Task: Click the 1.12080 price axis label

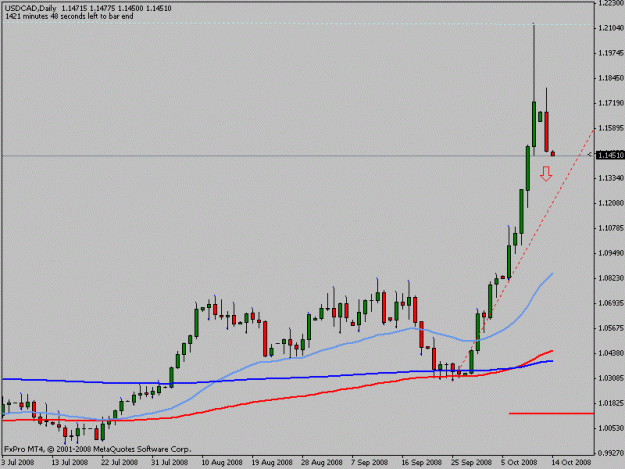Action: click(x=611, y=203)
